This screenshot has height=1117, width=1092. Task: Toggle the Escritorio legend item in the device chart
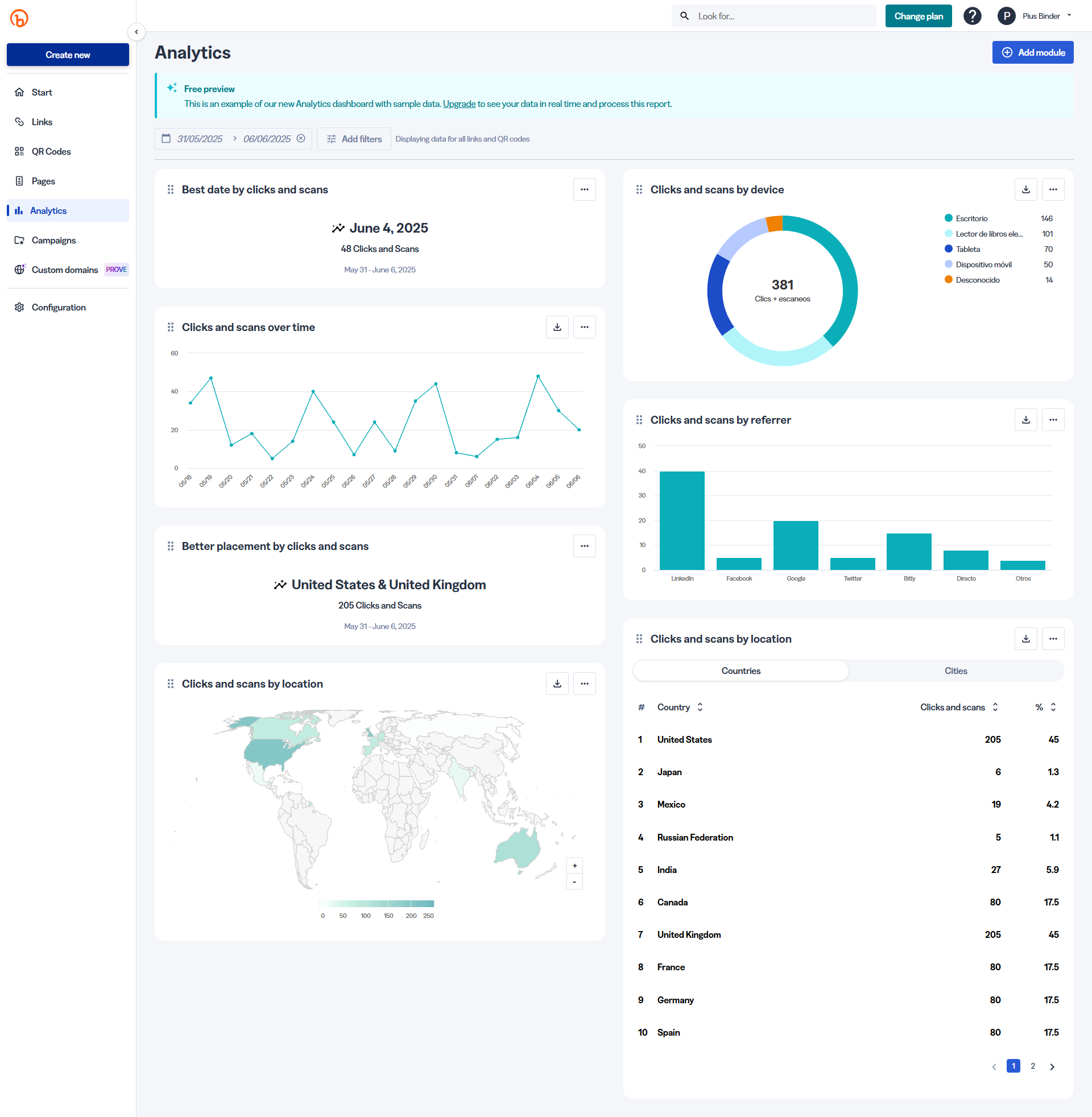pos(971,218)
